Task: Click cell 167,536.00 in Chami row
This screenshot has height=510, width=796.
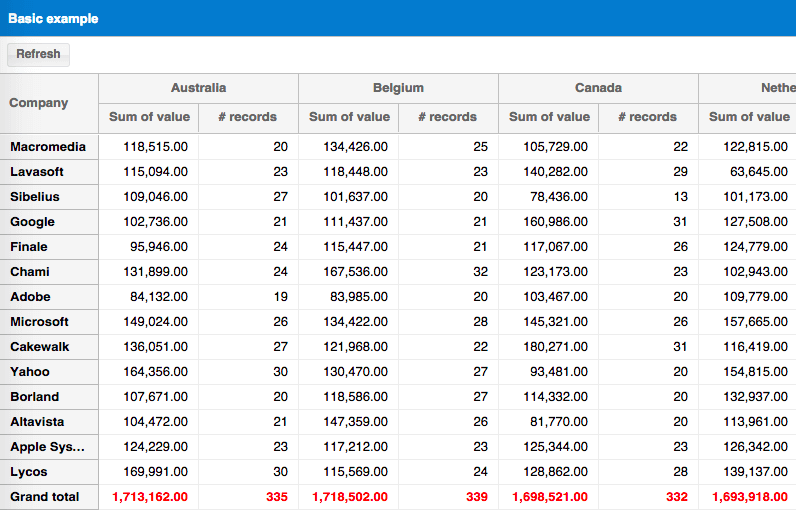Action: [349, 272]
